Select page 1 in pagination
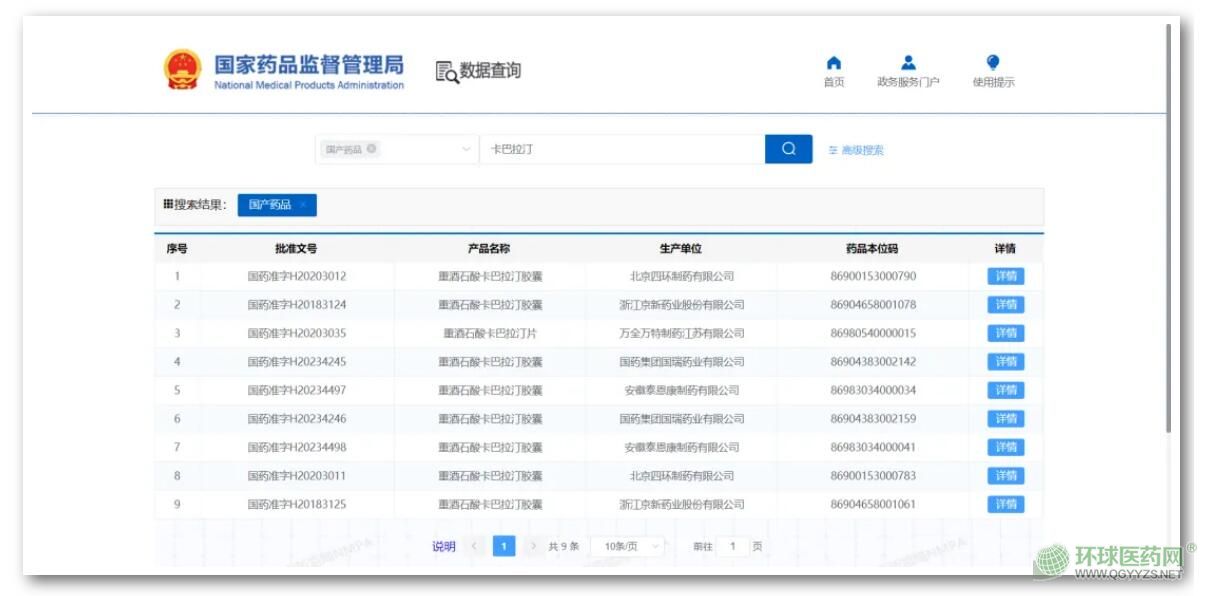This screenshot has width=1208, height=596. [504, 546]
